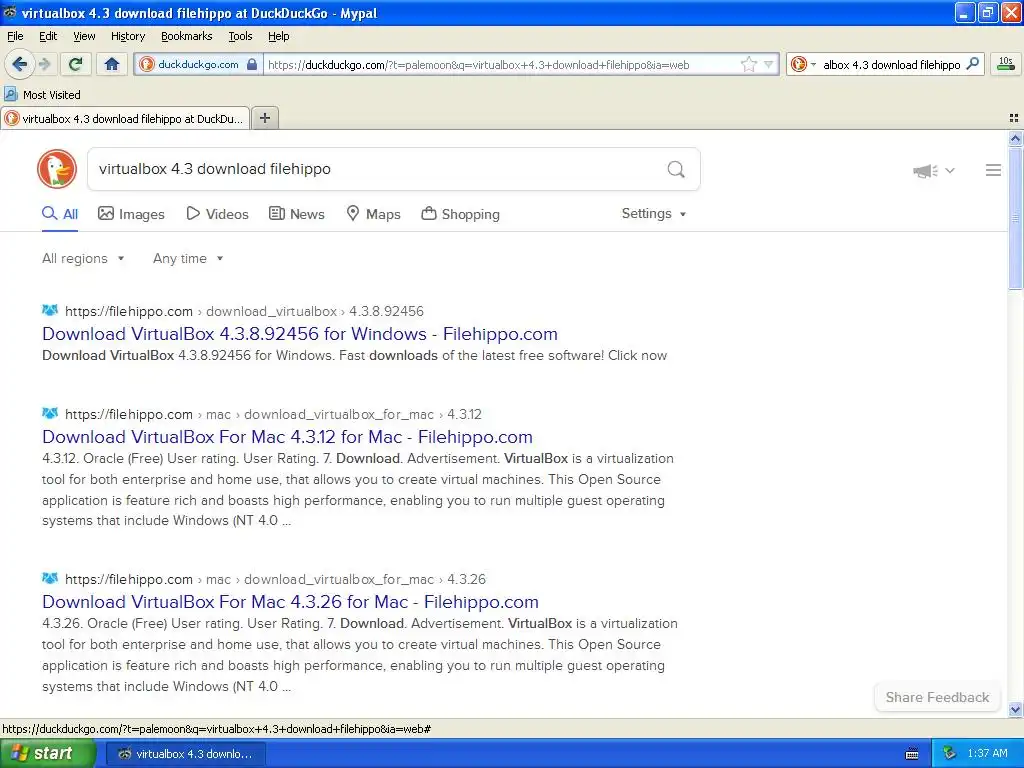Expand the chevron beside the megaphone icon
The image size is (1024, 768).
coord(950,170)
